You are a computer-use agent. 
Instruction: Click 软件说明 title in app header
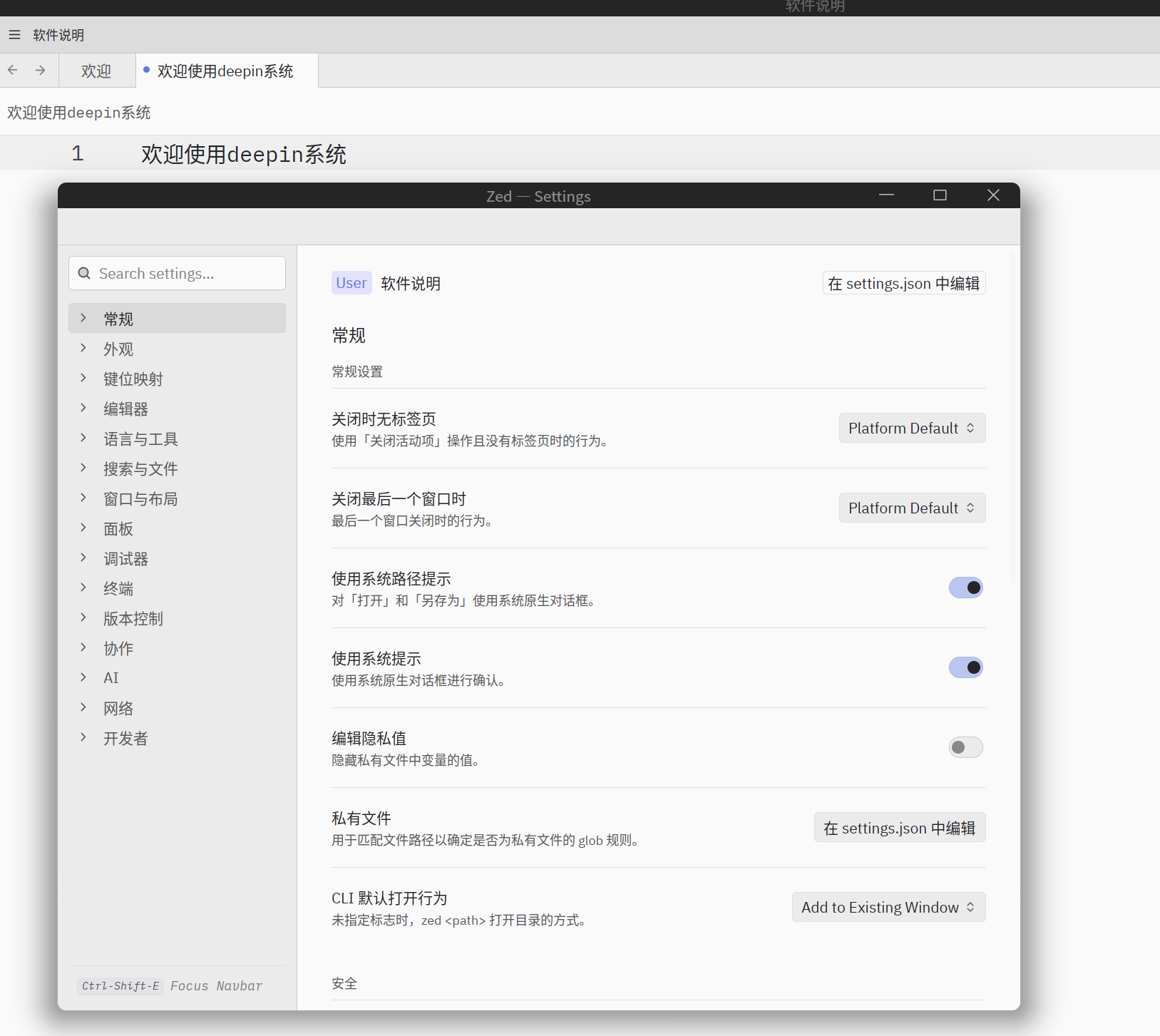click(58, 35)
